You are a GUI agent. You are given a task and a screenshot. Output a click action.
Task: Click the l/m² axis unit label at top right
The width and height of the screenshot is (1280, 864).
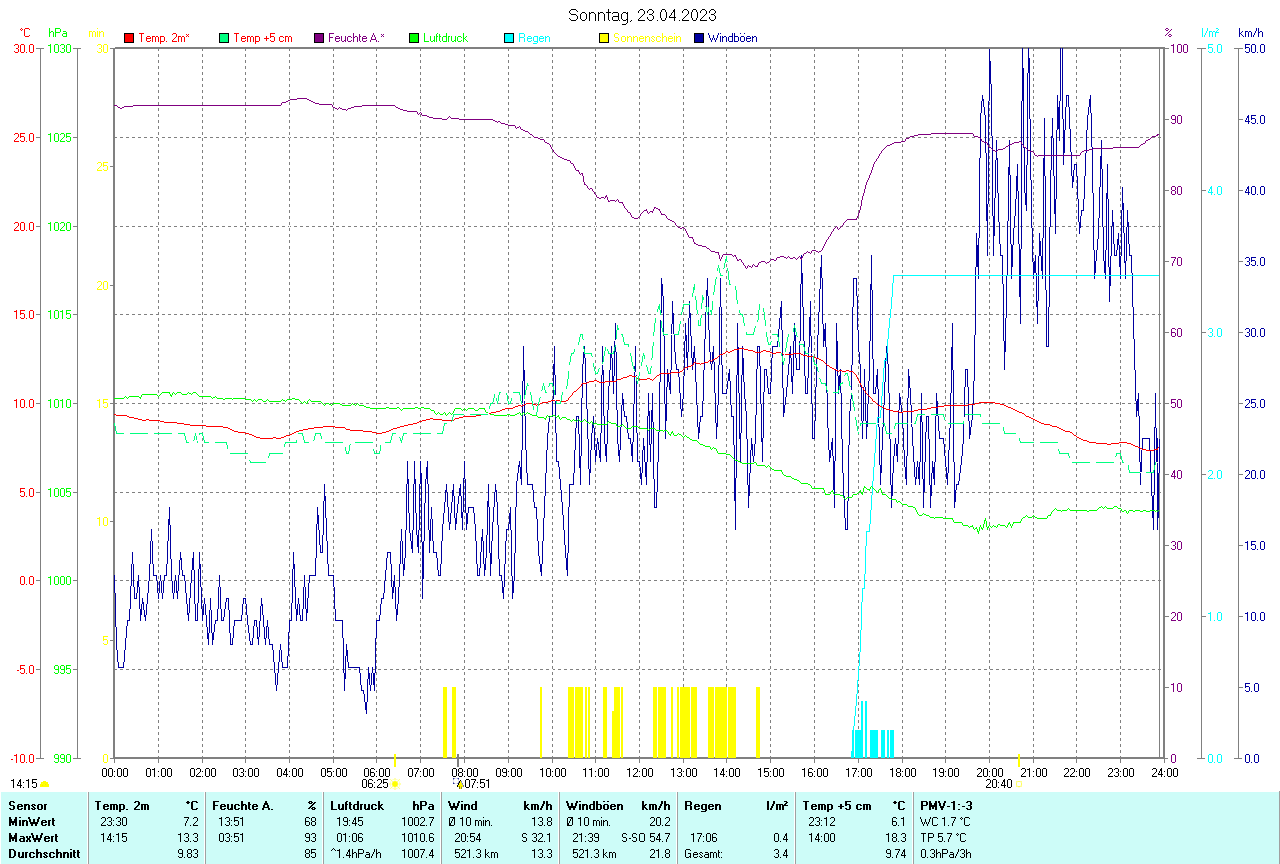[x=1210, y=33]
